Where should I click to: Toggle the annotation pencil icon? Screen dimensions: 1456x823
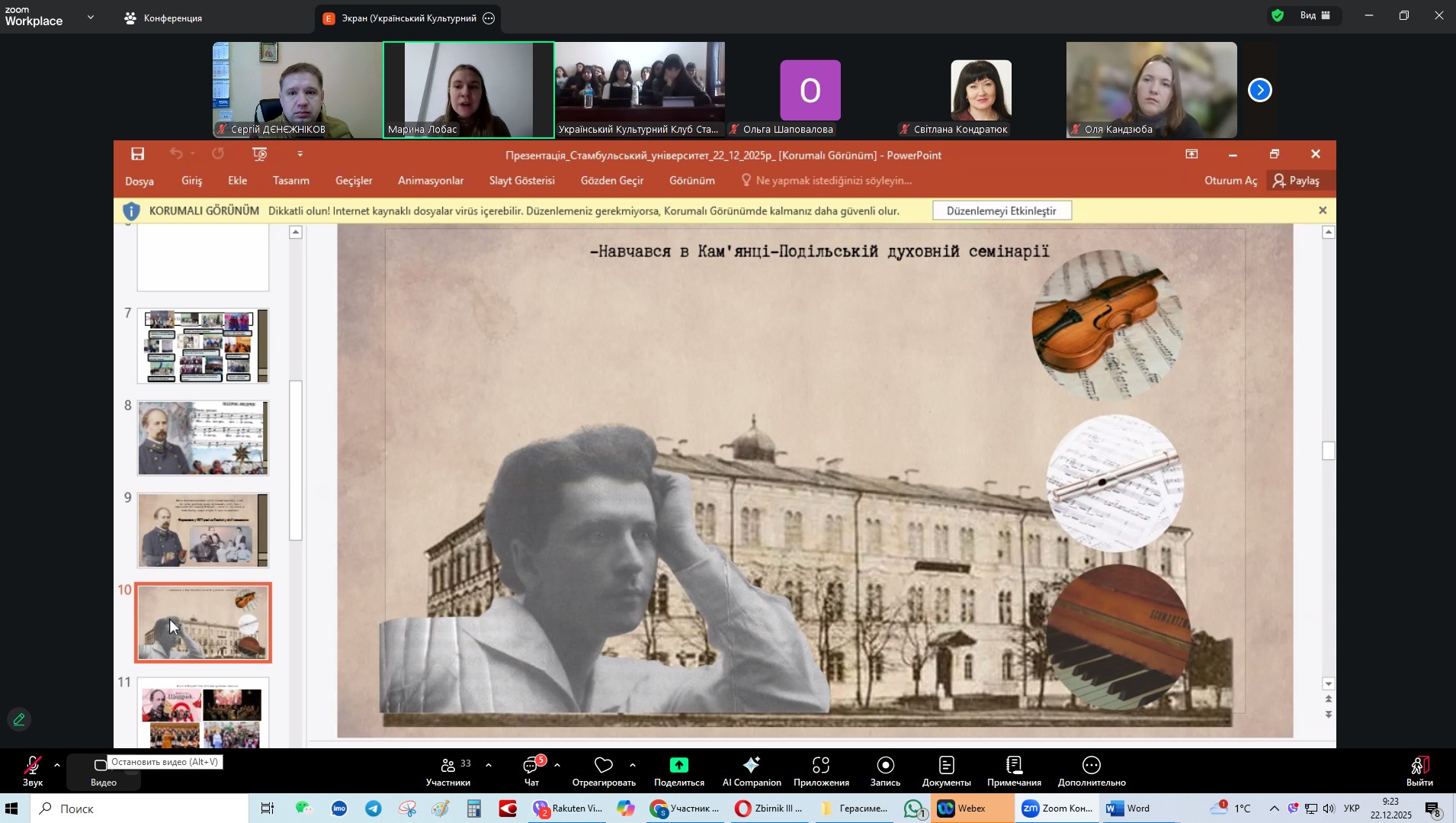point(19,719)
